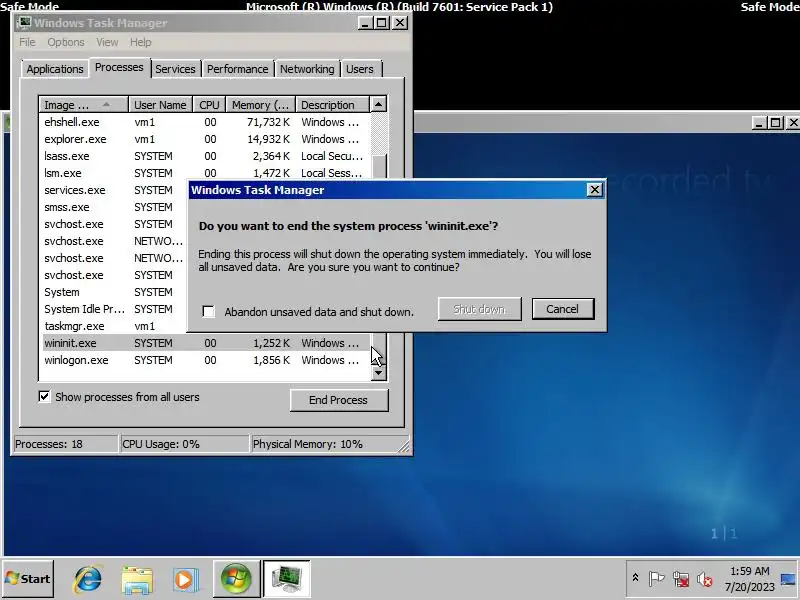Switch to the Applications tab

(x=55, y=69)
